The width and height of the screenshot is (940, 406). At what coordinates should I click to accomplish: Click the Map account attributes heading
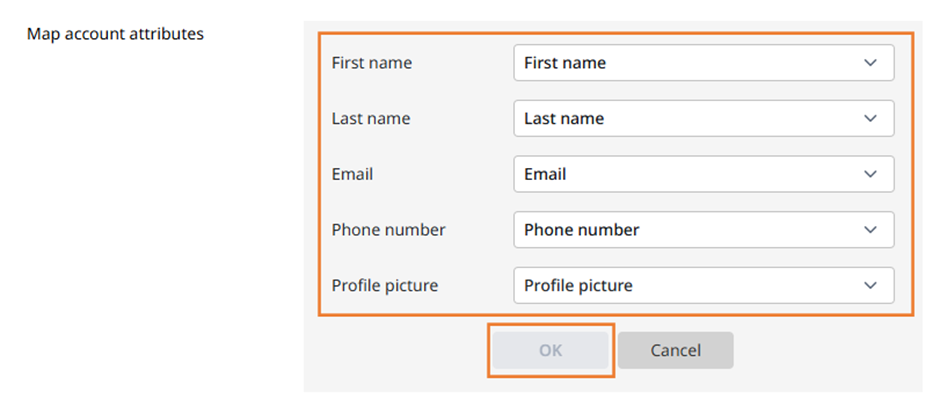point(115,34)
